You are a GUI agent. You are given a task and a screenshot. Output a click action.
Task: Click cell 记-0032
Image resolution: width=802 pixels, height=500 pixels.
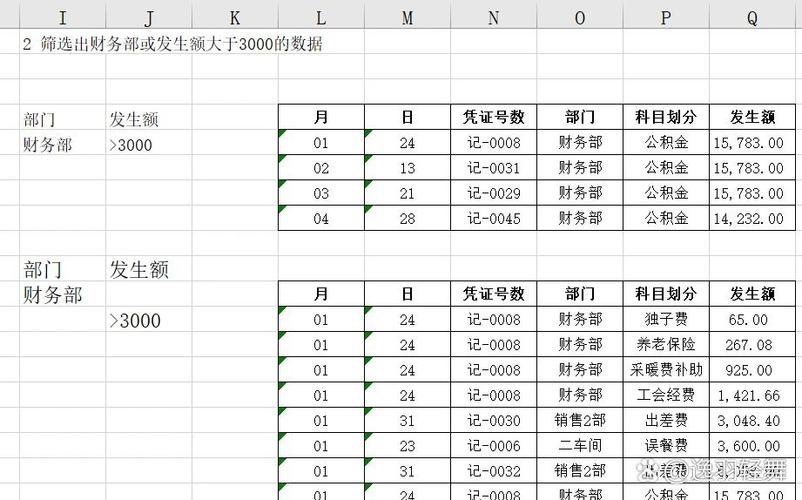click(494, 471)
